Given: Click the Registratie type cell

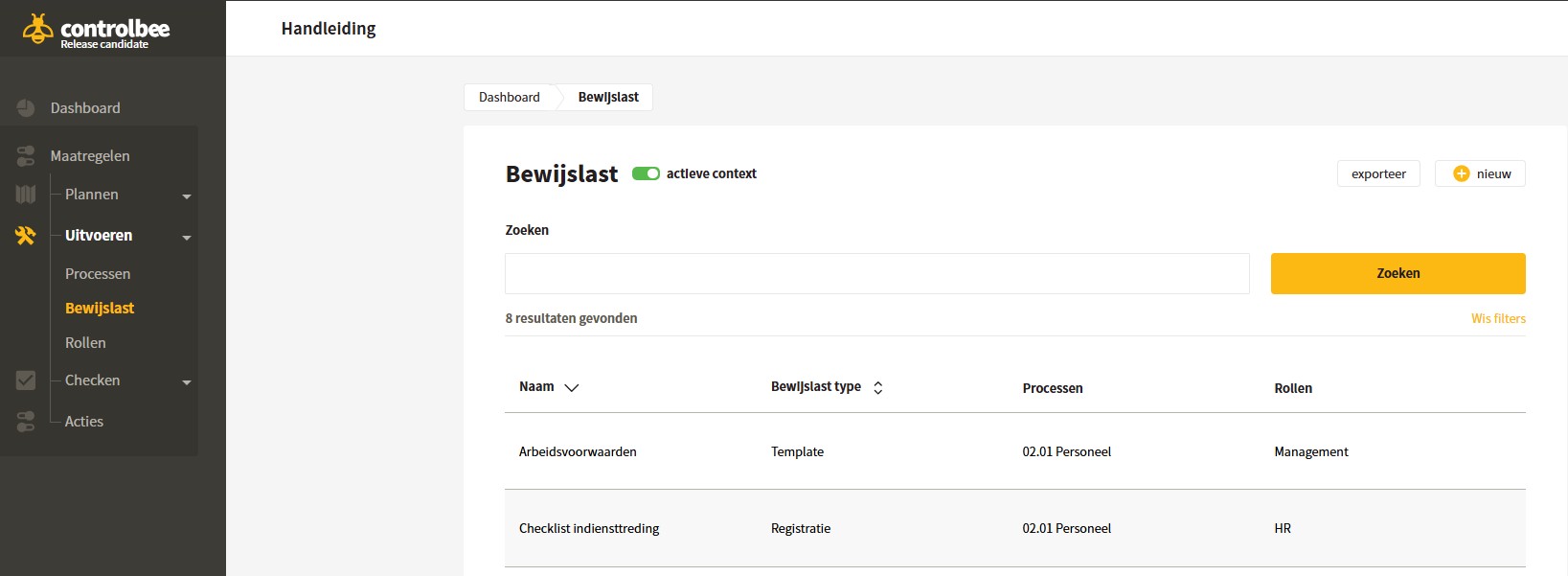Looking at the screenshot, I should coord(801,528).
